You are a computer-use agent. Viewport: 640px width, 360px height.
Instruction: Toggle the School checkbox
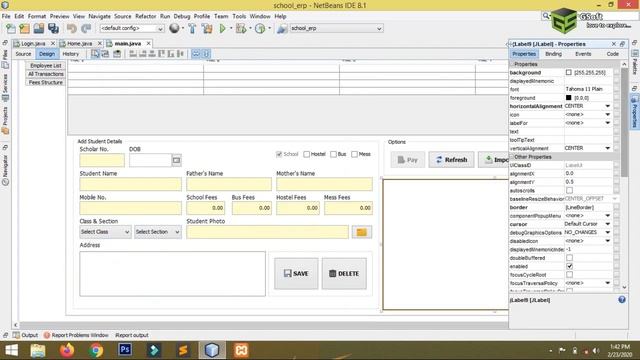click(279, 154)
